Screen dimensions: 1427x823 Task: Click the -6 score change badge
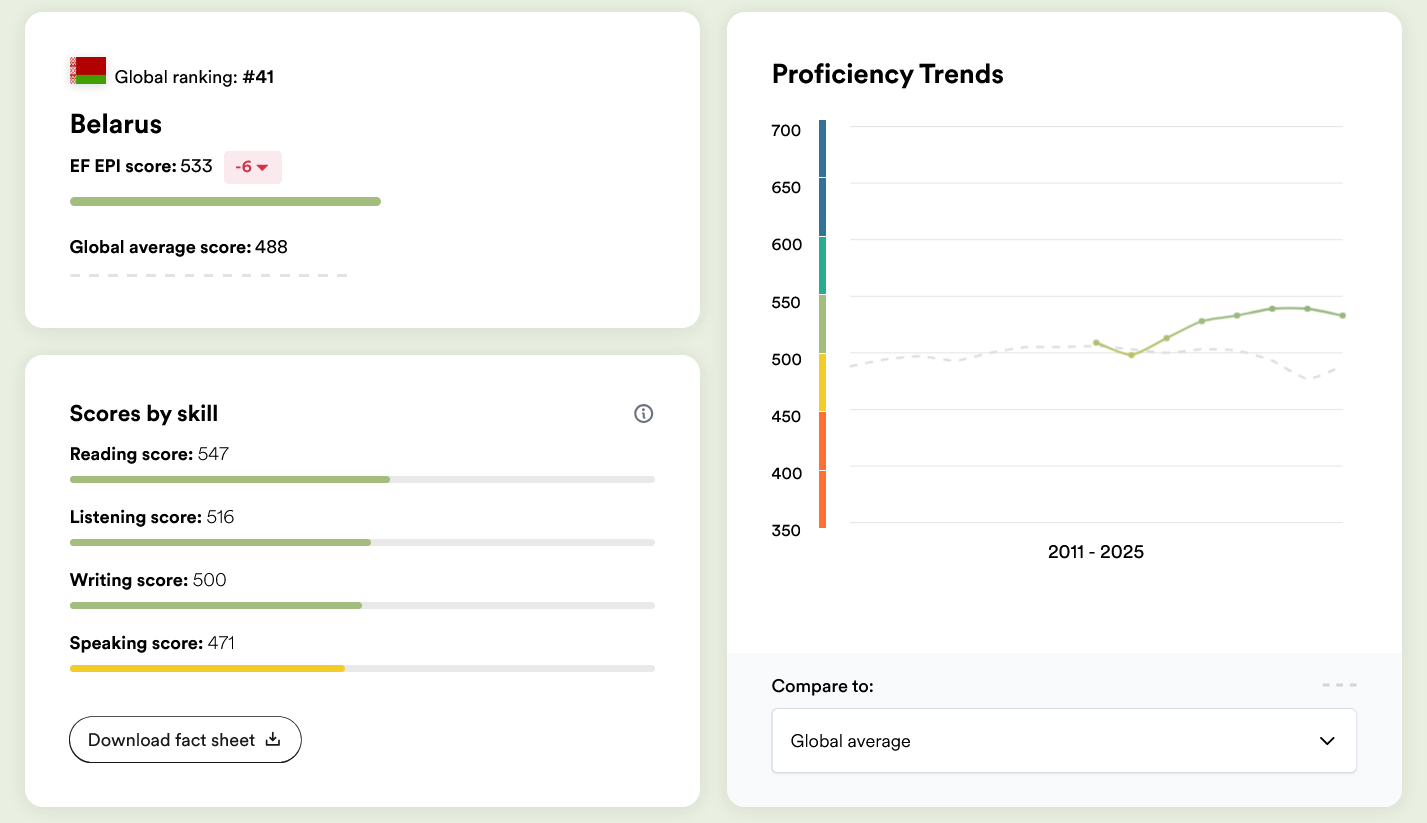click(x=252, y=167)
